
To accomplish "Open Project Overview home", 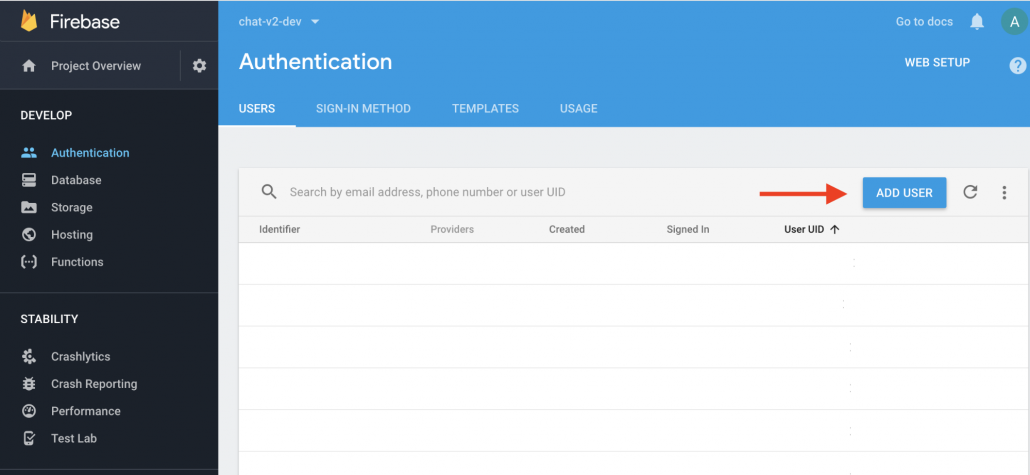I will tap(95, 66).
